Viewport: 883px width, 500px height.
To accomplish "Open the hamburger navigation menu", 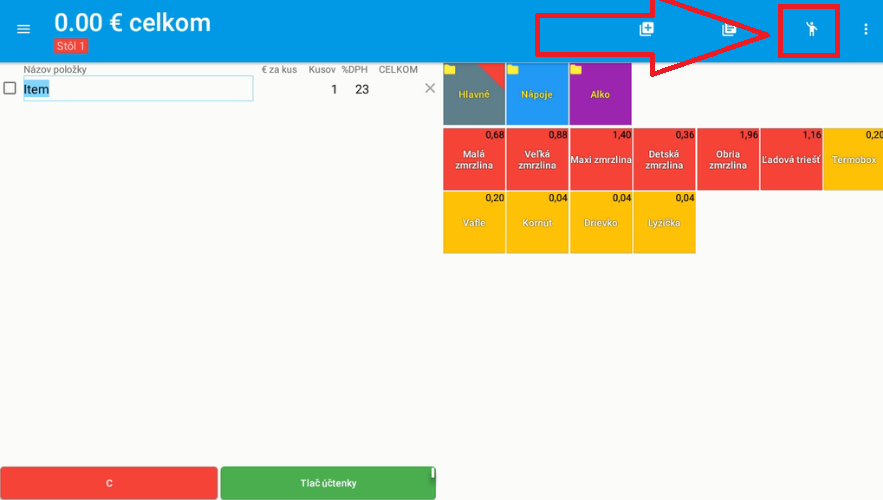I will 24,29.
